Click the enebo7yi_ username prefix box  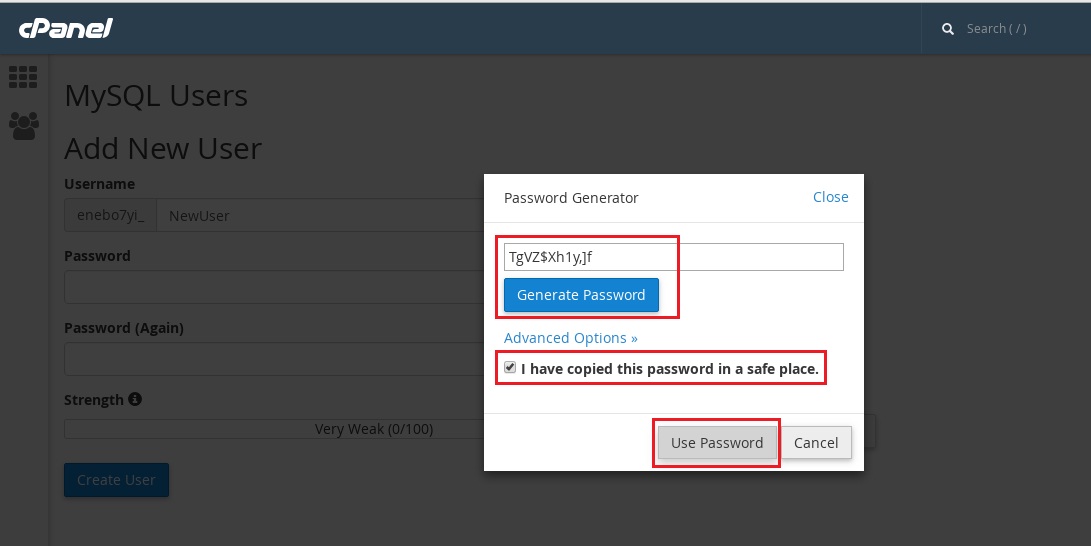click(x=111, y=215)
